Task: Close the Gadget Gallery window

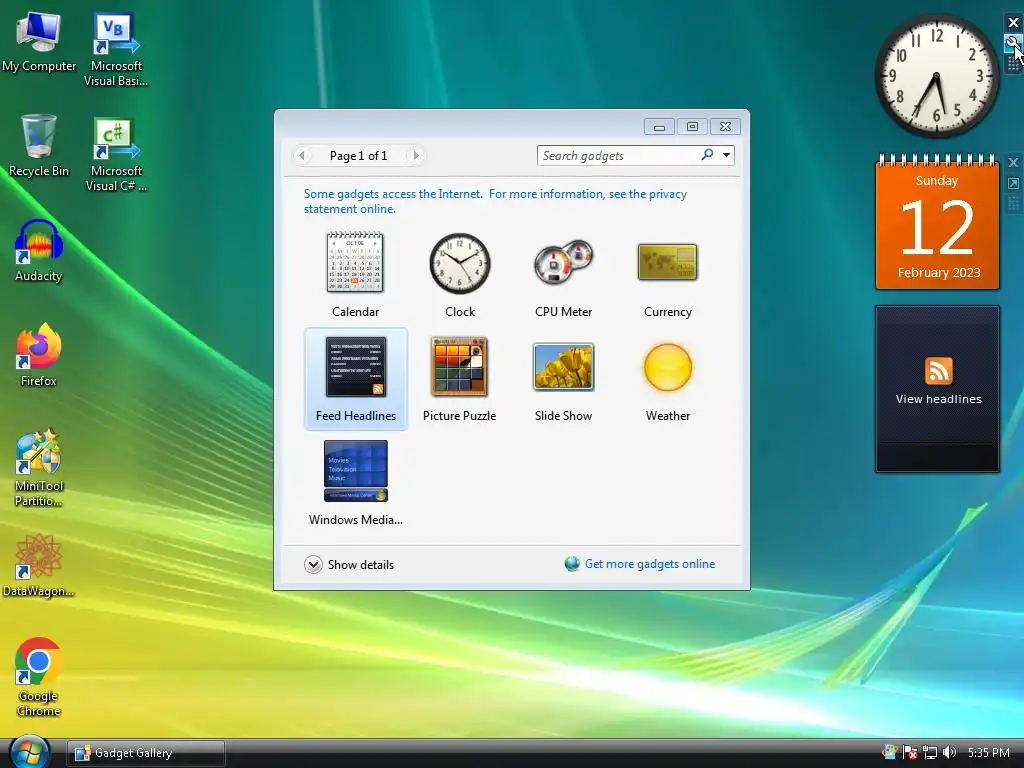Action: click(x=726, y=127)
